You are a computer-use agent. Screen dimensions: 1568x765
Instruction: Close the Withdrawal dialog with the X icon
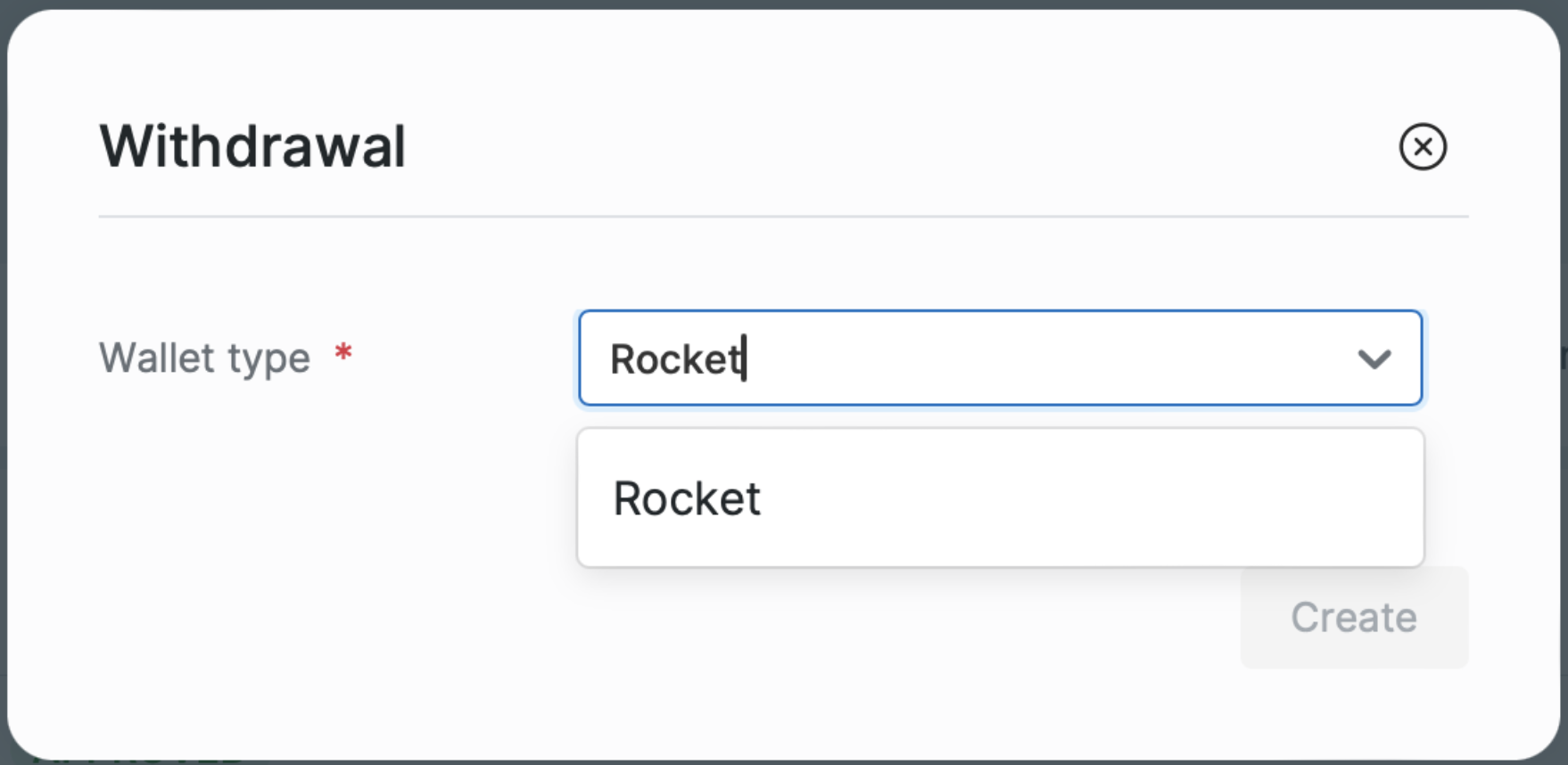pyautogui.click(x=1423, y=147)
